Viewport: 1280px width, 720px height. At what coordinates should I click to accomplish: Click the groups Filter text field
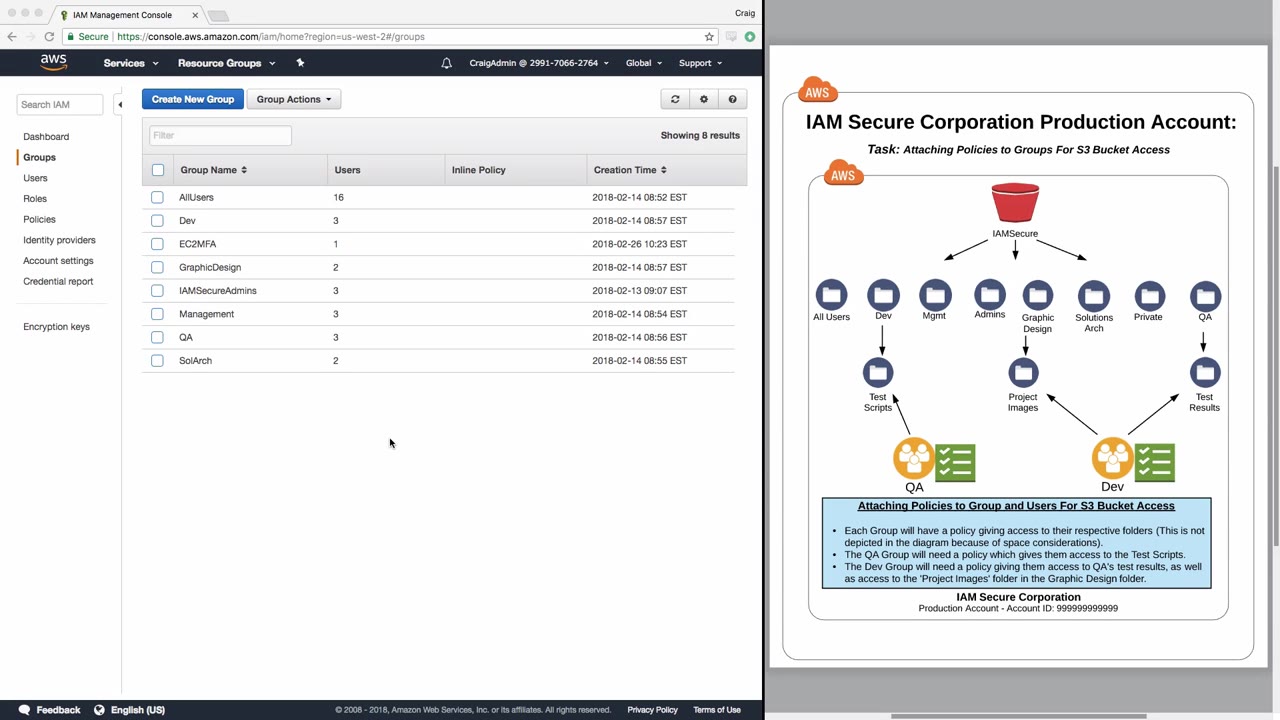[x=220, y=135]
